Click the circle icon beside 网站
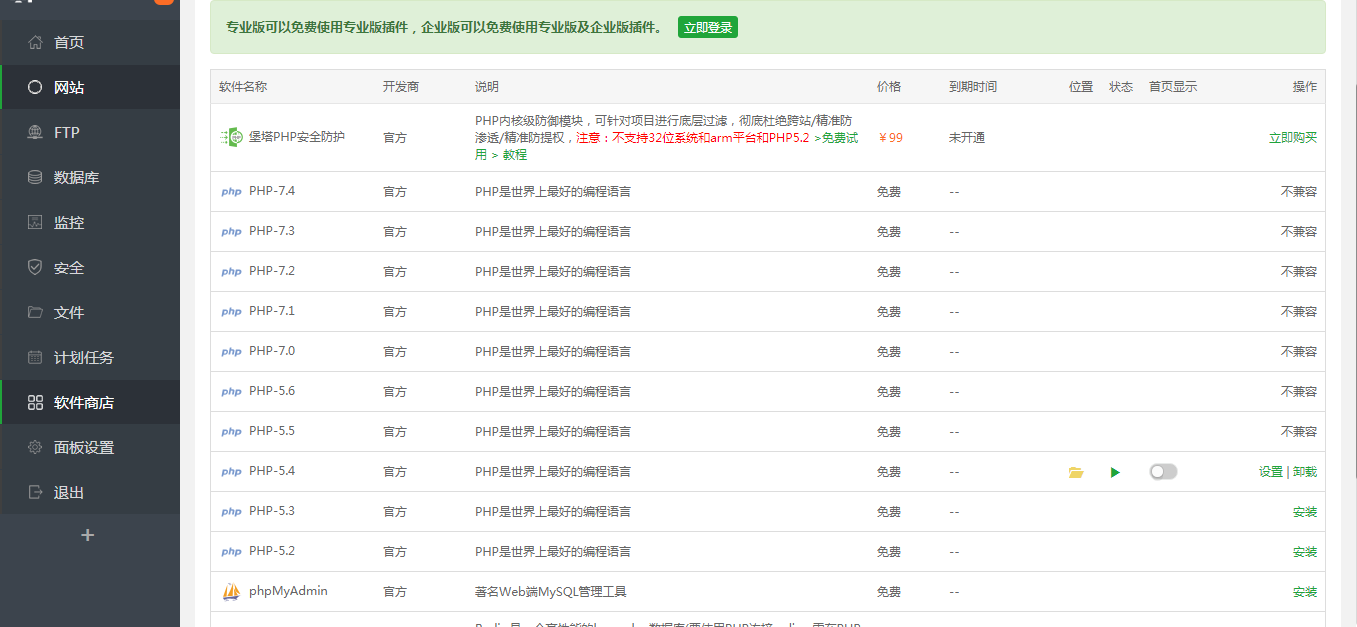The image size is (1357, 627). pyautogui.click(x=35, y=87)
